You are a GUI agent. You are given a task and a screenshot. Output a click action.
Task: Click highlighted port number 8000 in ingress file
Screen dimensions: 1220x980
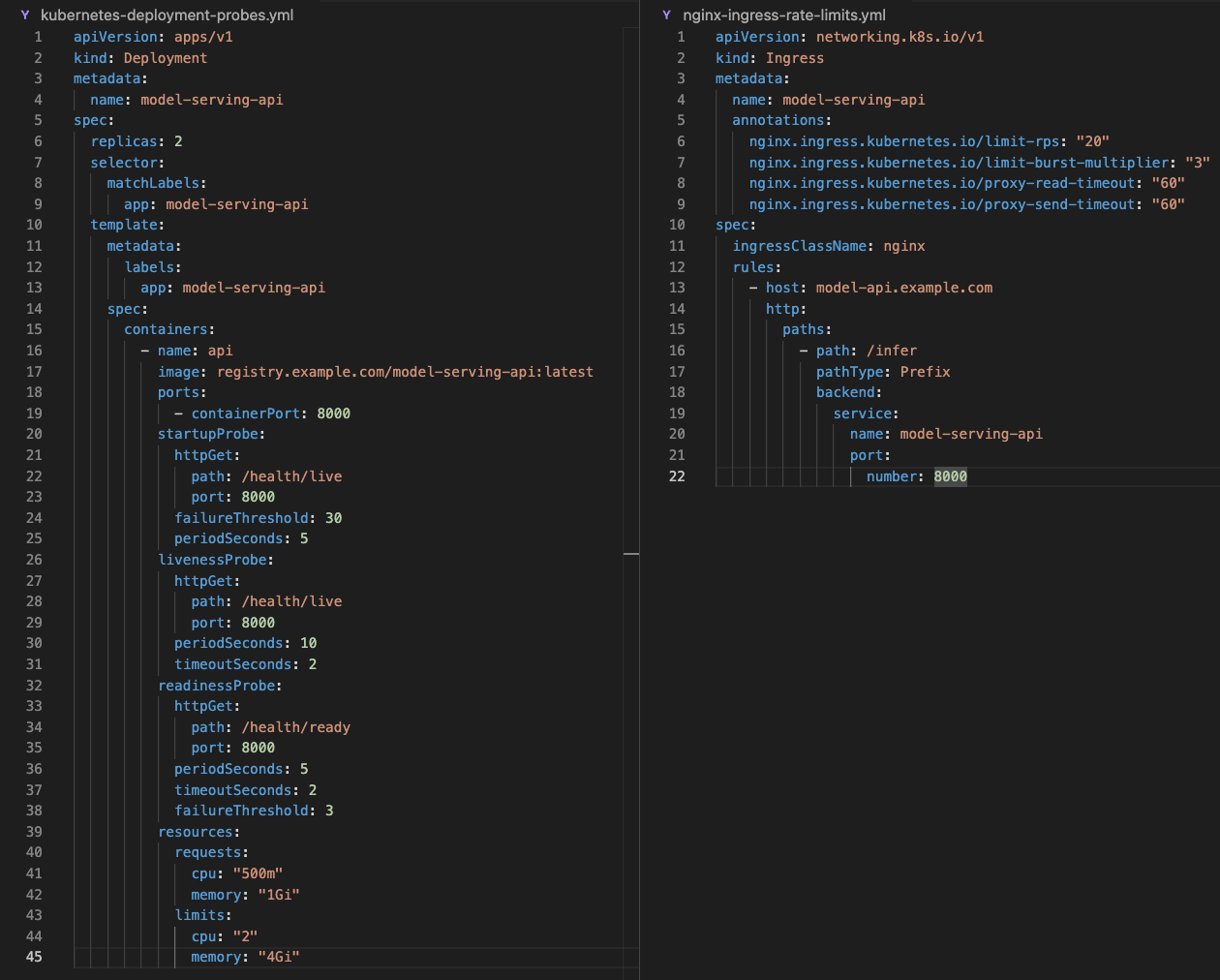tap(951, 476)
